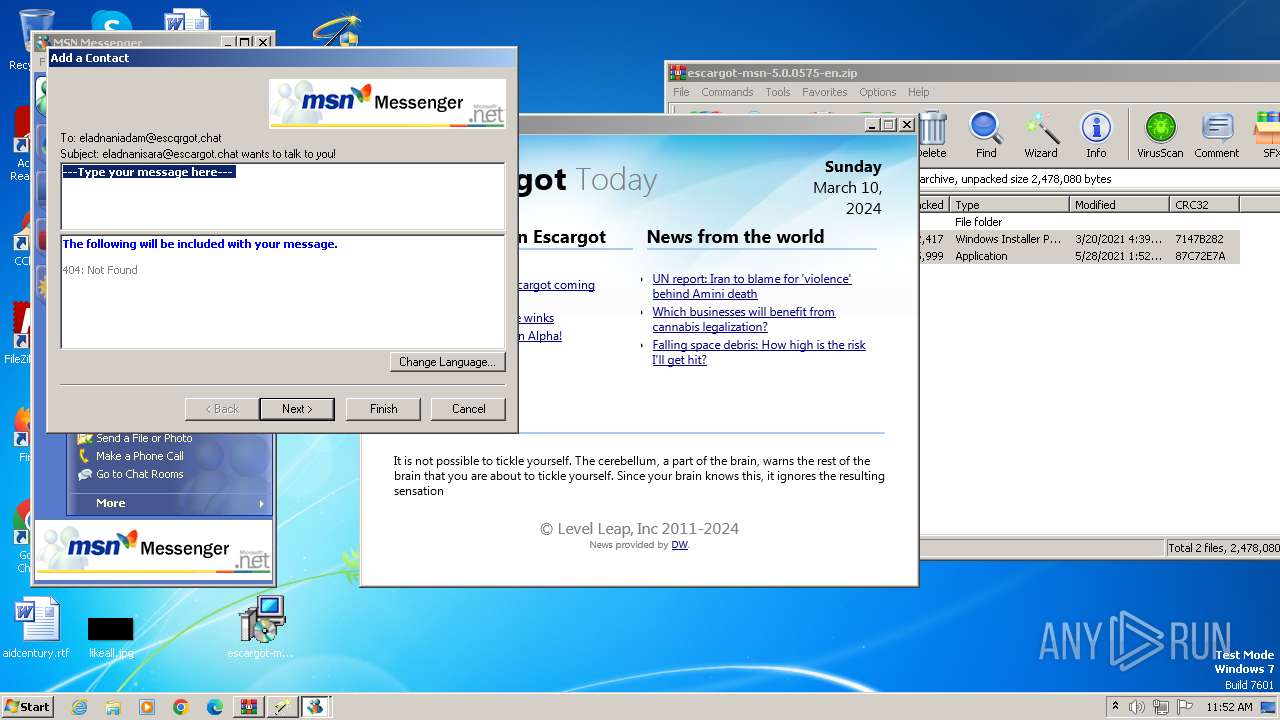Viewport: 1280px width, 720px height.
Task: Click the Find icon in WinRAR toolbar
Action: click(x=986, y=135)
